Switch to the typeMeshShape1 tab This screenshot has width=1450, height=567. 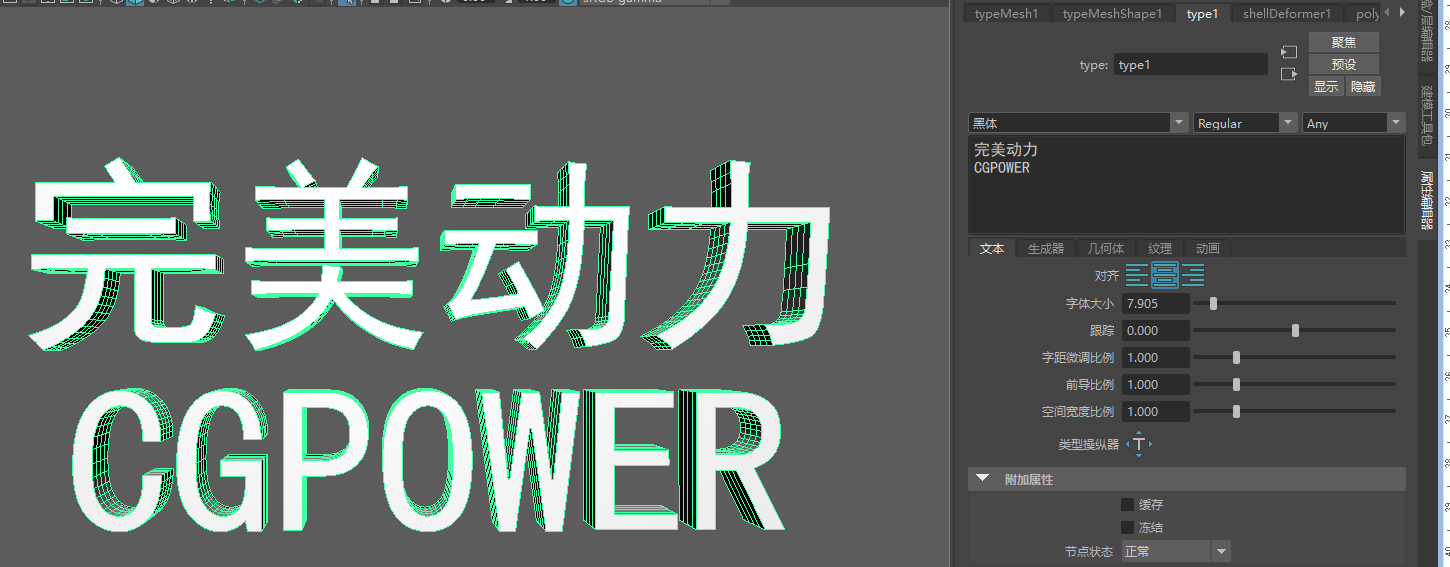1112,13
